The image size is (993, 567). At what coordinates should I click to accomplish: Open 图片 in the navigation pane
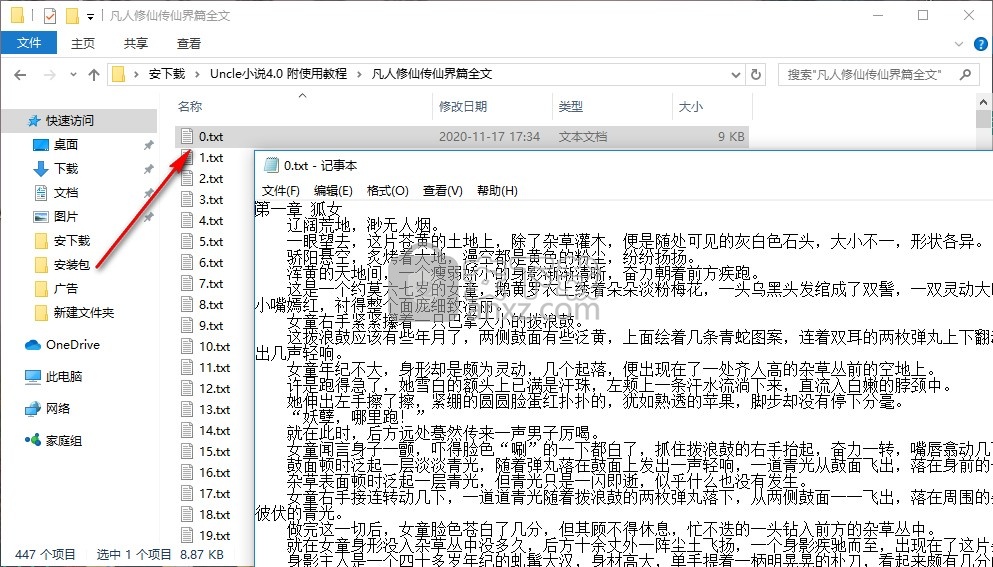pos(65,217)
